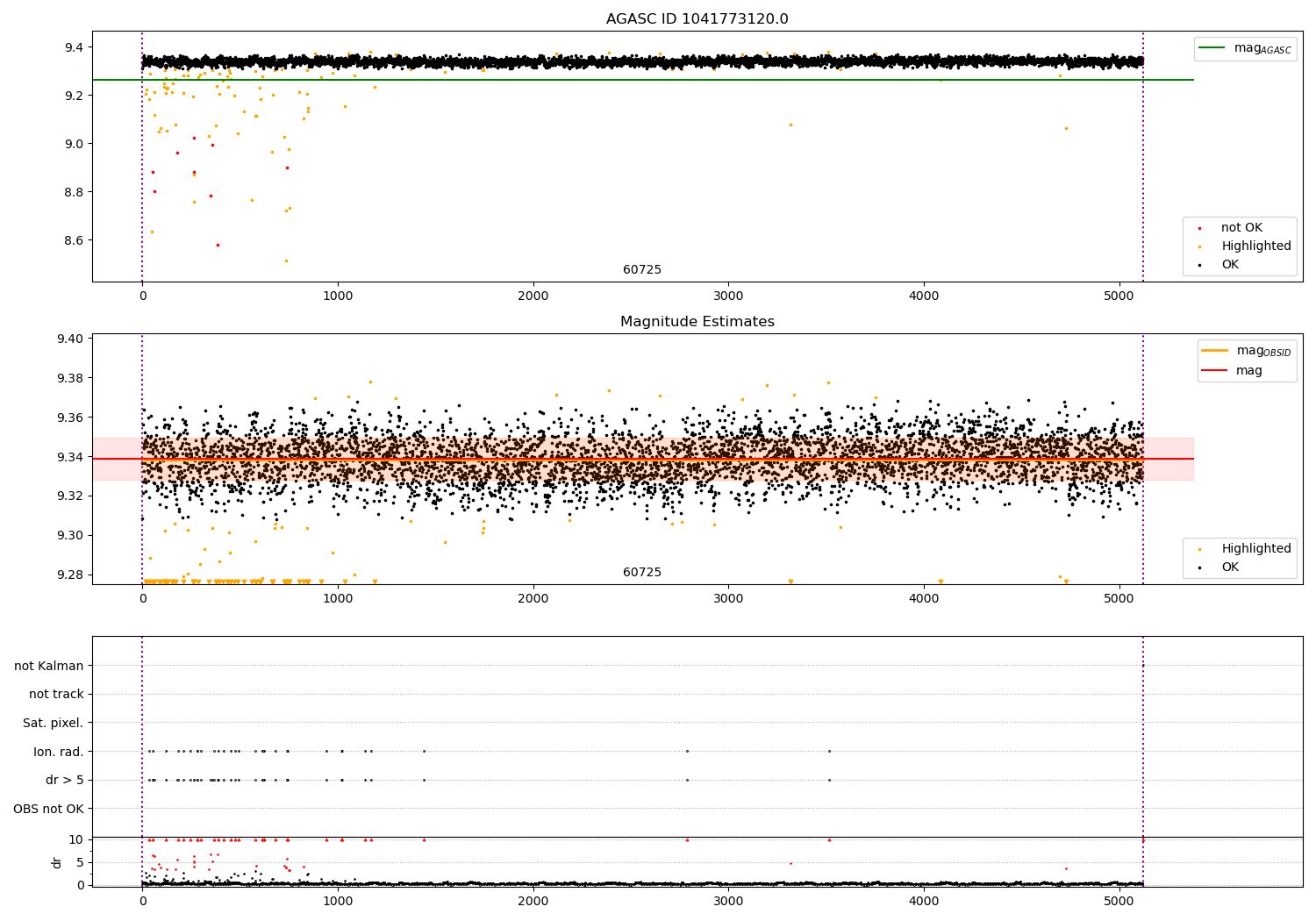Click x-tick '5000' under the dr plot
1316x921 pixels.
coord(1119,901)
